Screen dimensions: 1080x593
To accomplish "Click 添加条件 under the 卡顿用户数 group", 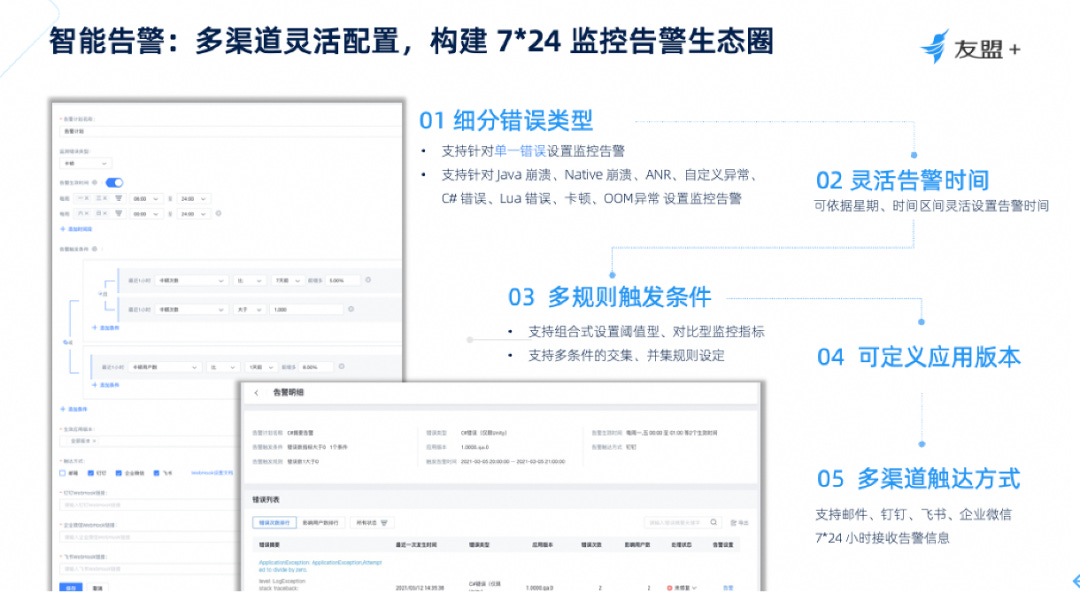I will click(106, 385).
